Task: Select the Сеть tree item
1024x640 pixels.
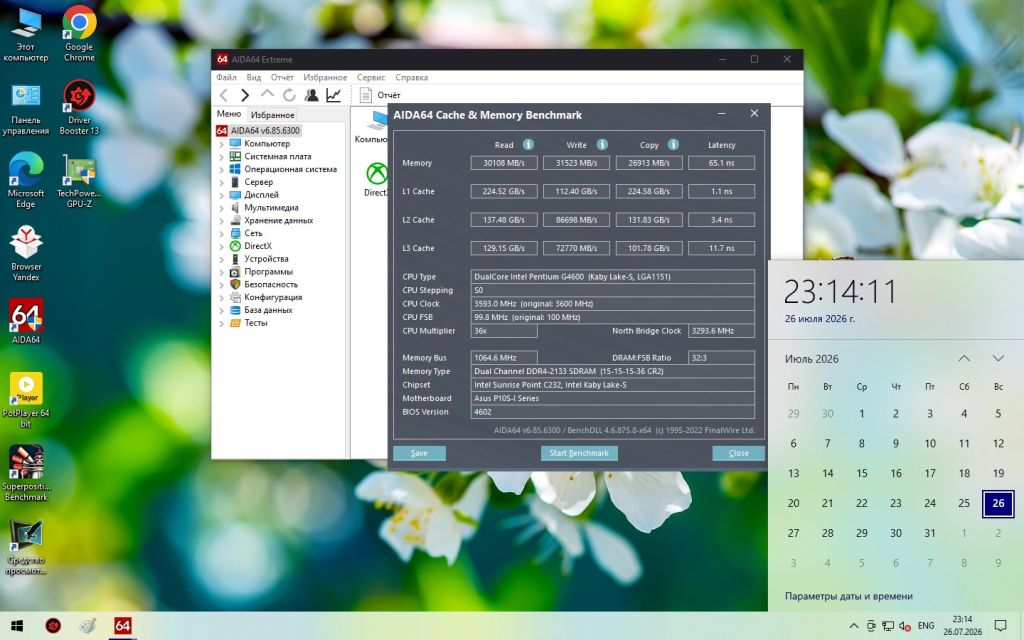Action: [253, 233]
